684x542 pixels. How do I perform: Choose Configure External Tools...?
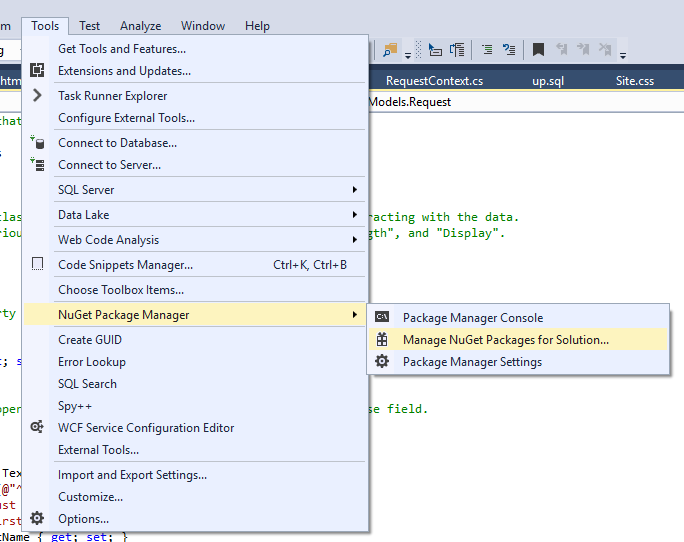click(195, 118)
